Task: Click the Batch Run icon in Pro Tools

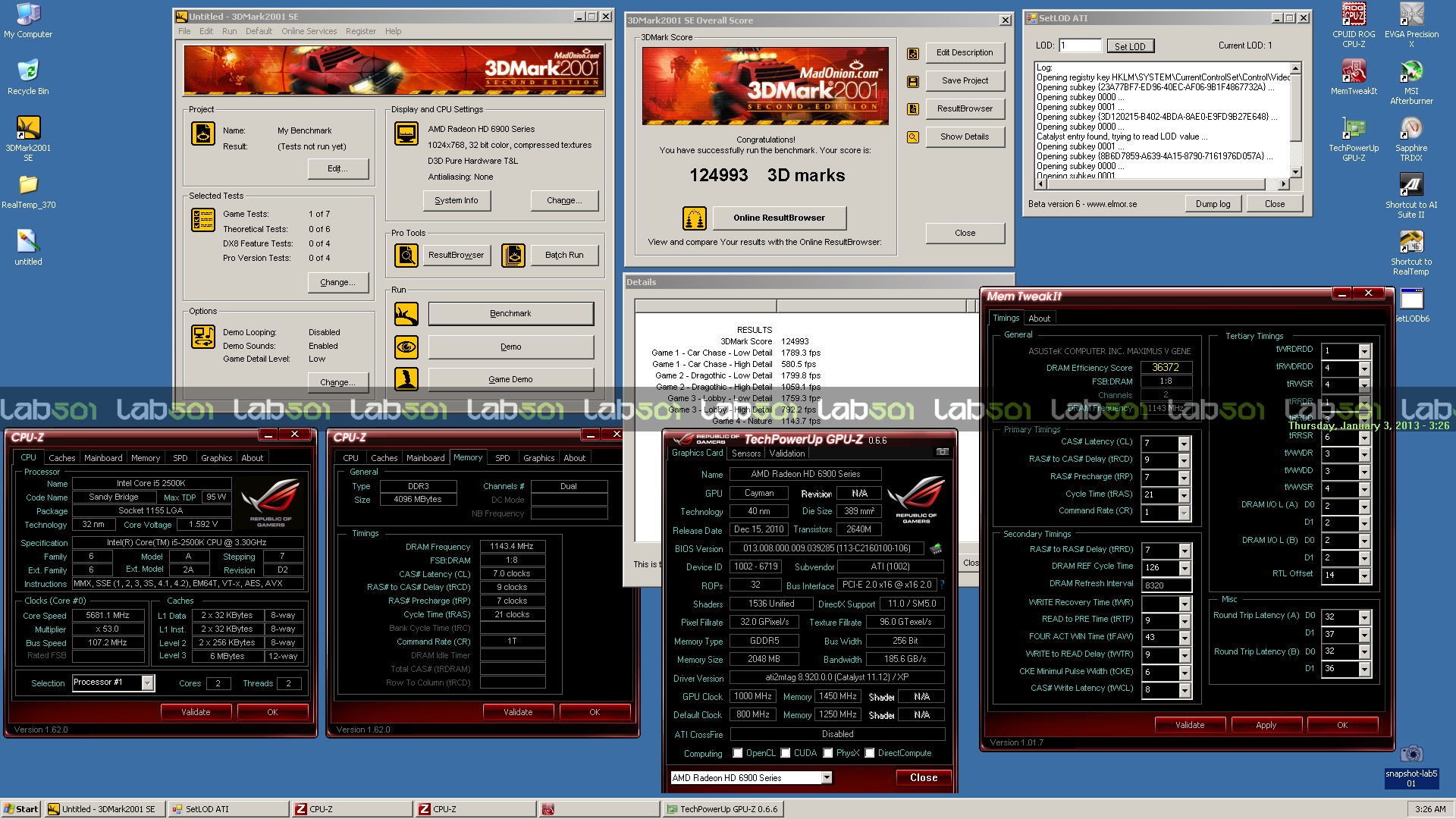Action: 513,256
